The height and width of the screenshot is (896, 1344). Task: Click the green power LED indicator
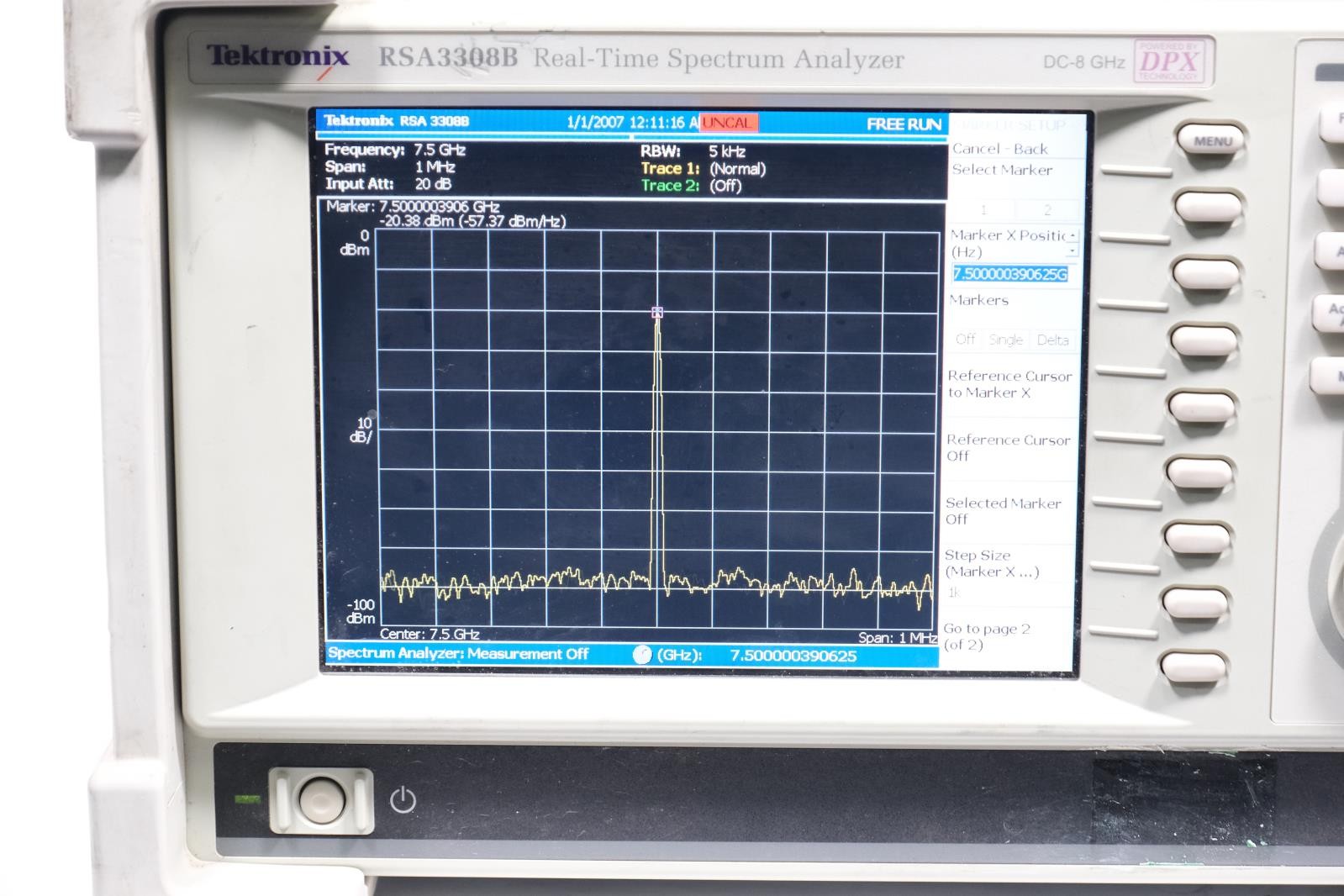pyautogui.click(x=247, y=799)
